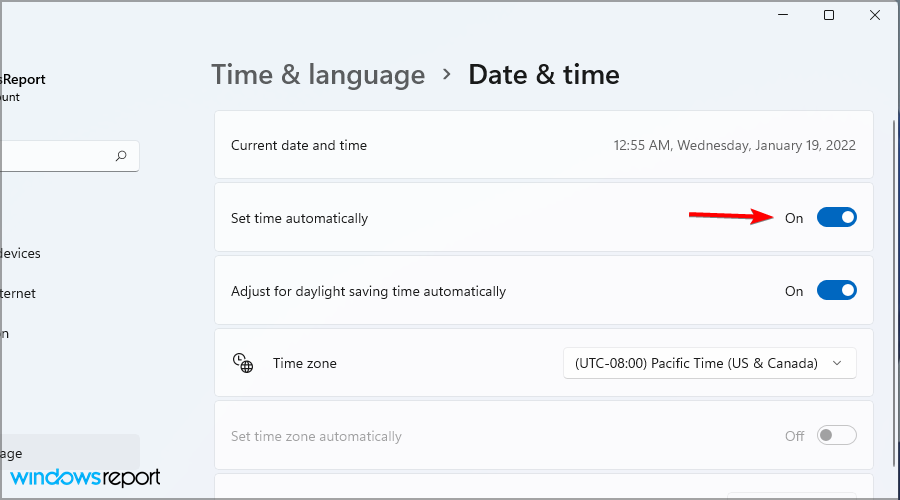Viewport: 900px width, 500px height.
Task: Click the Time zone globe clock icon
Action: pos(243,363)
